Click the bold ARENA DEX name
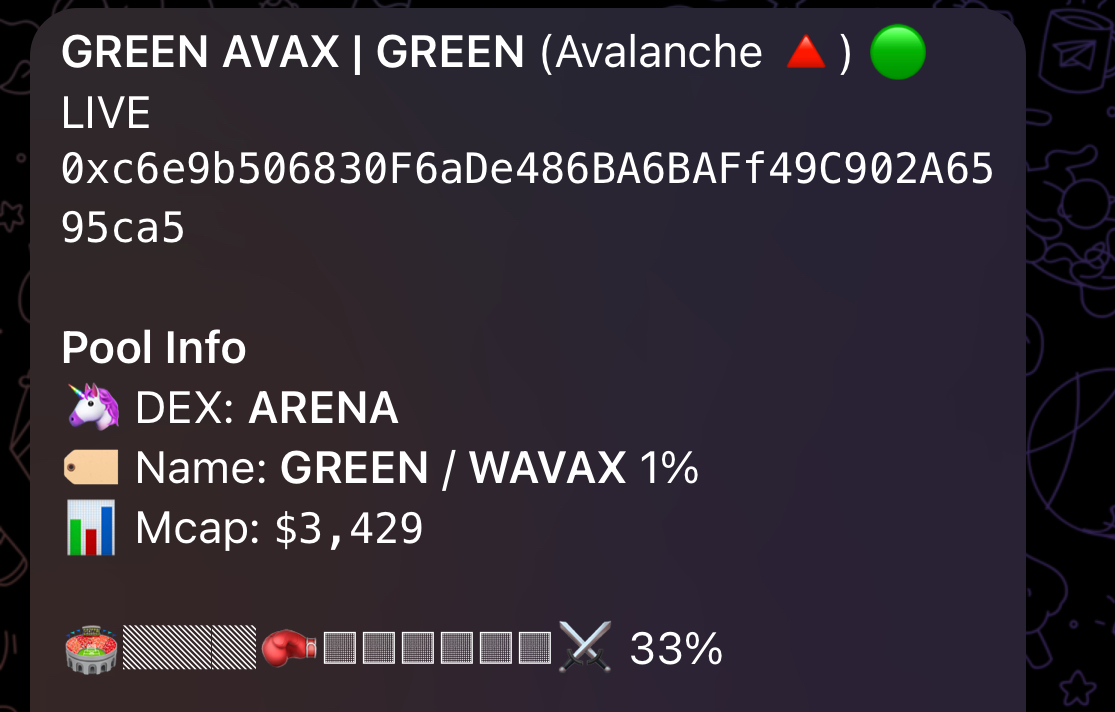Image resolution: width=1115 pixels, height=712 pixels. coord(323,408)
